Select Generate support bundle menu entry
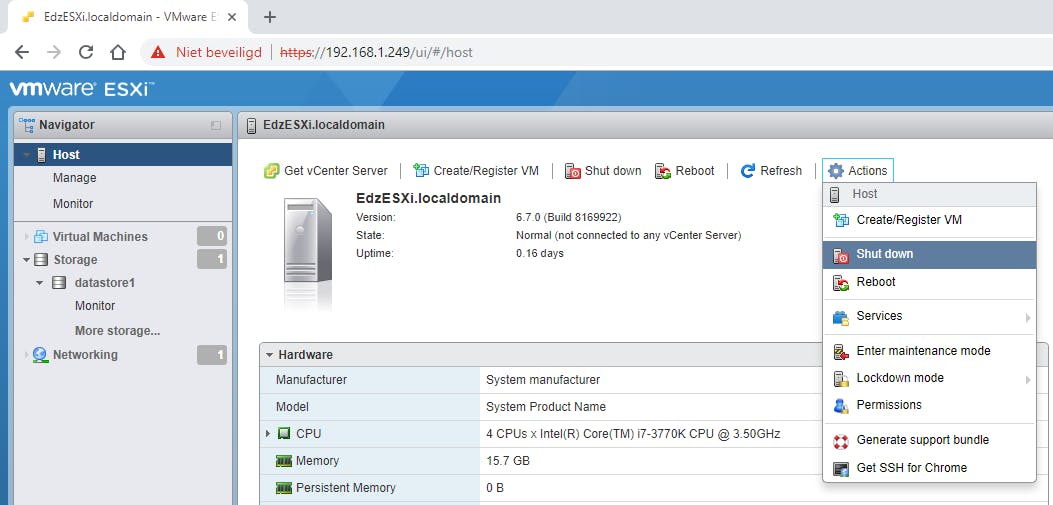 coord(929,441)
